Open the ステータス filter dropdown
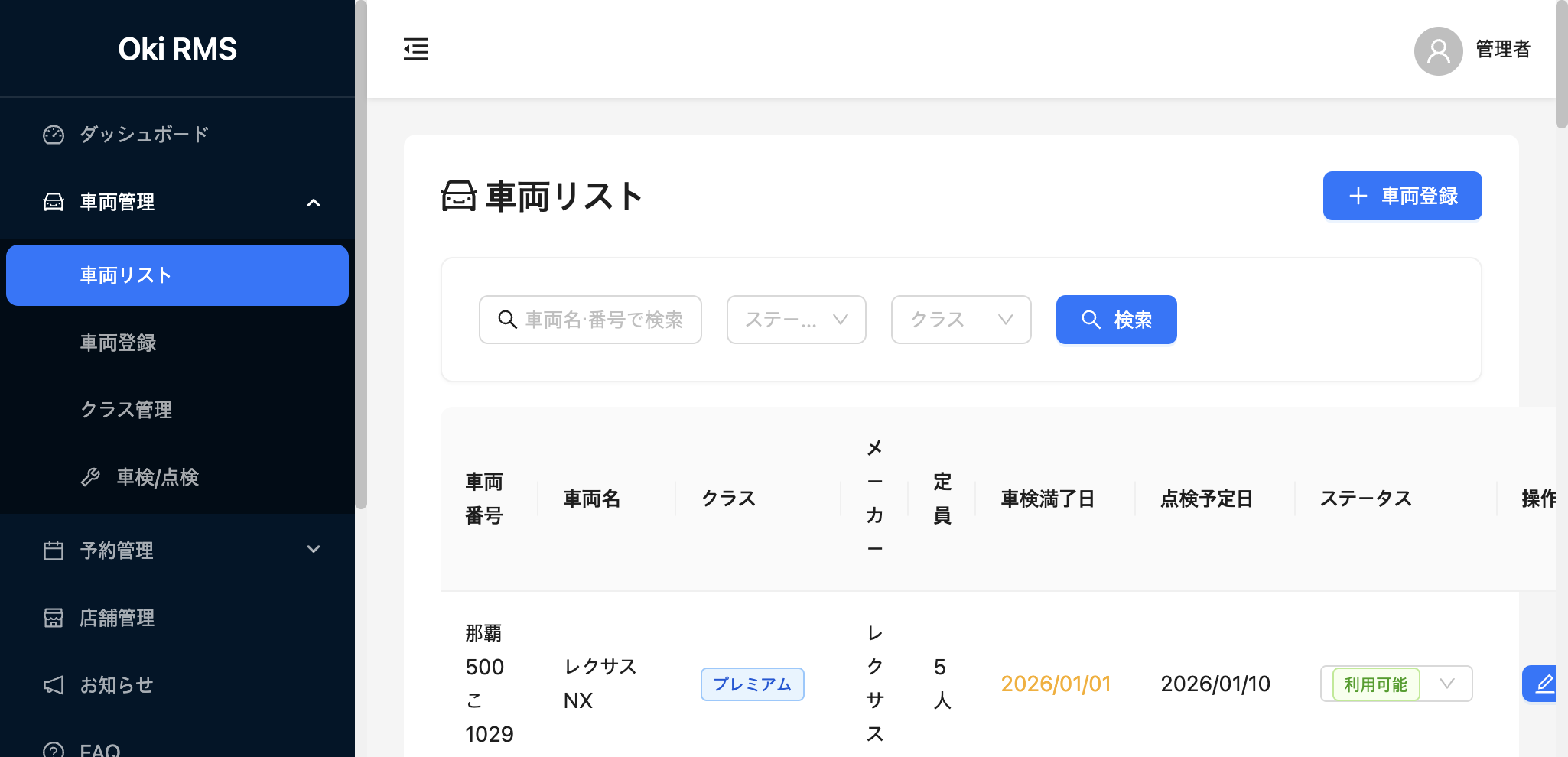Screen dimensions: 1568x757 click(795, 320)
